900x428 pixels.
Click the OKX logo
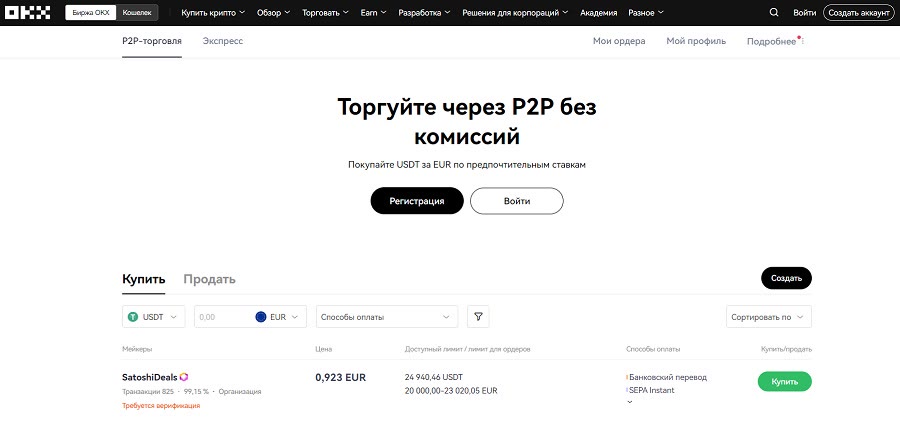[x=28, y=13]
